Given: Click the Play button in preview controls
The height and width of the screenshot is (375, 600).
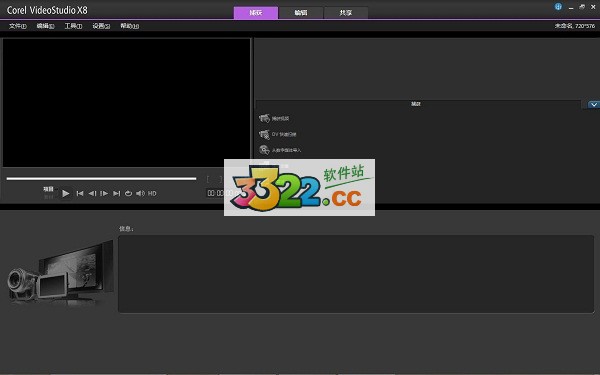Looking at the screenshot, I should pyautogui.click(x=66, y=194).
